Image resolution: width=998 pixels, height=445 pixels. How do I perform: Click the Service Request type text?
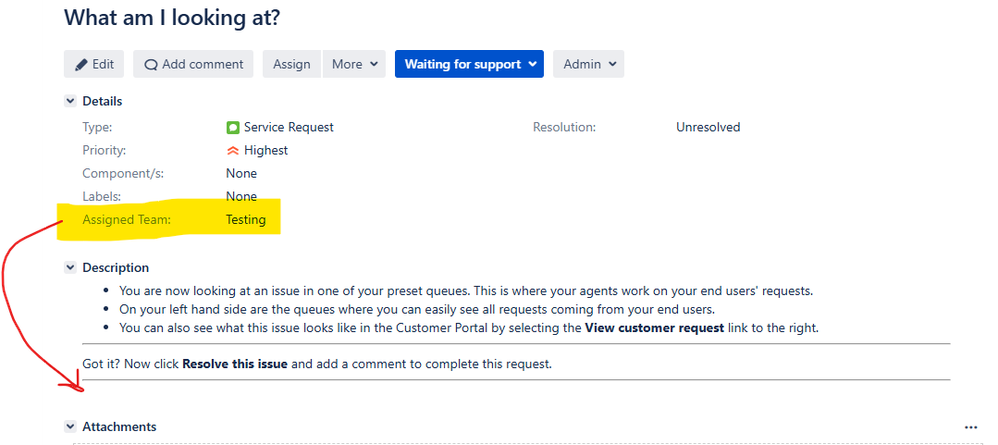tap(288, 127)
